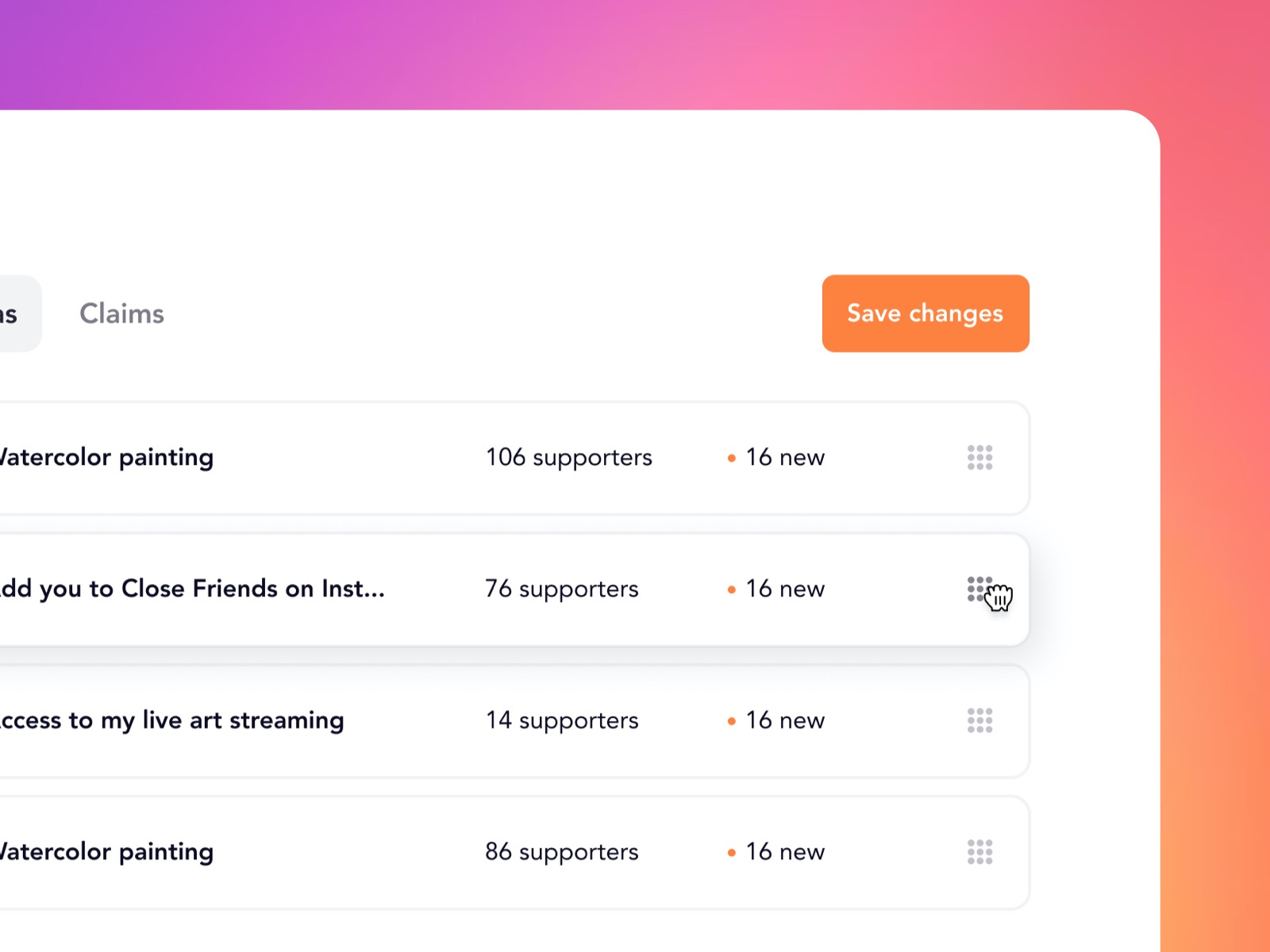Open the Watercolor painting title with 106 supporters
The image size is (1270, 952).
[106, 458]
